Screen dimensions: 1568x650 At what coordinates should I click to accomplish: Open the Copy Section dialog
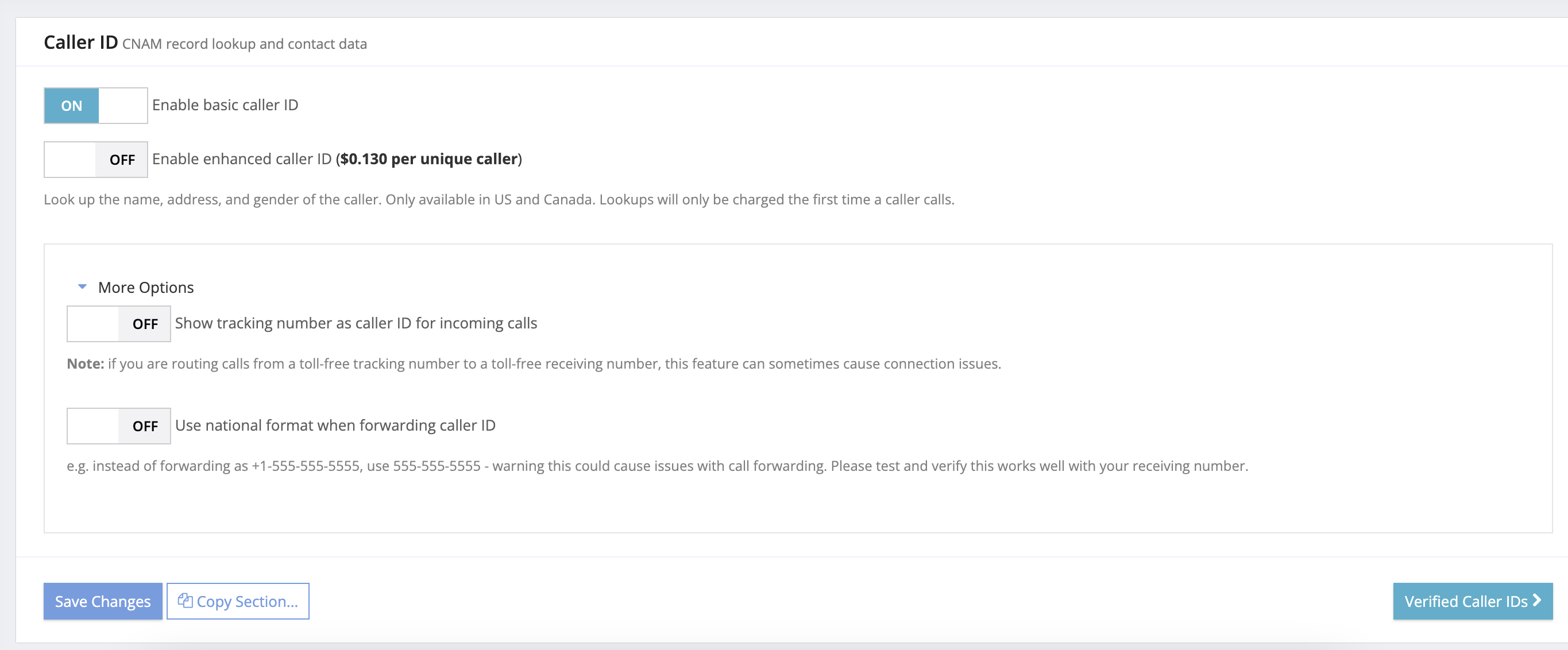[238, 601]
